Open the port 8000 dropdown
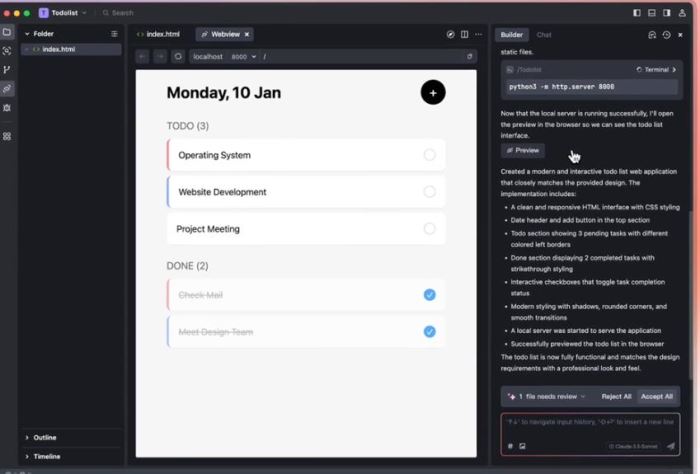700x474 pixels. [x=243, y=57]
